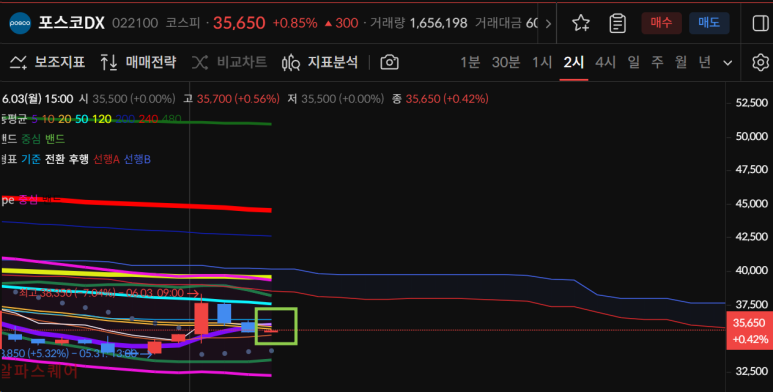Click 52,500 on the price axis

click(x=751, y=103)
